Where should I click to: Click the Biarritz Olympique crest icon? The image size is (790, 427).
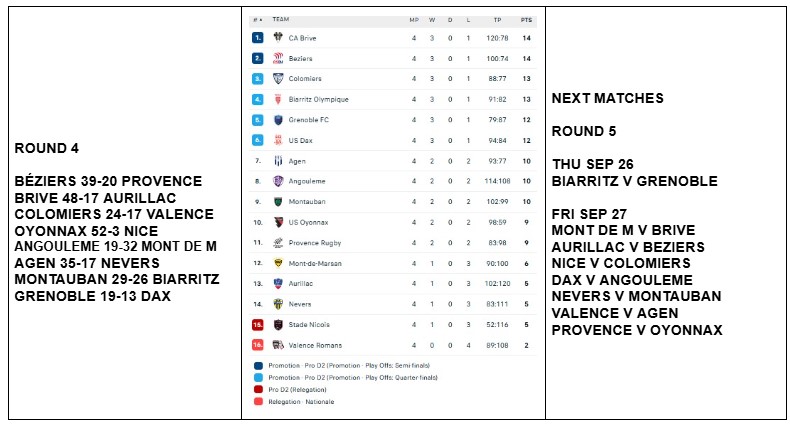pos(278,99)
